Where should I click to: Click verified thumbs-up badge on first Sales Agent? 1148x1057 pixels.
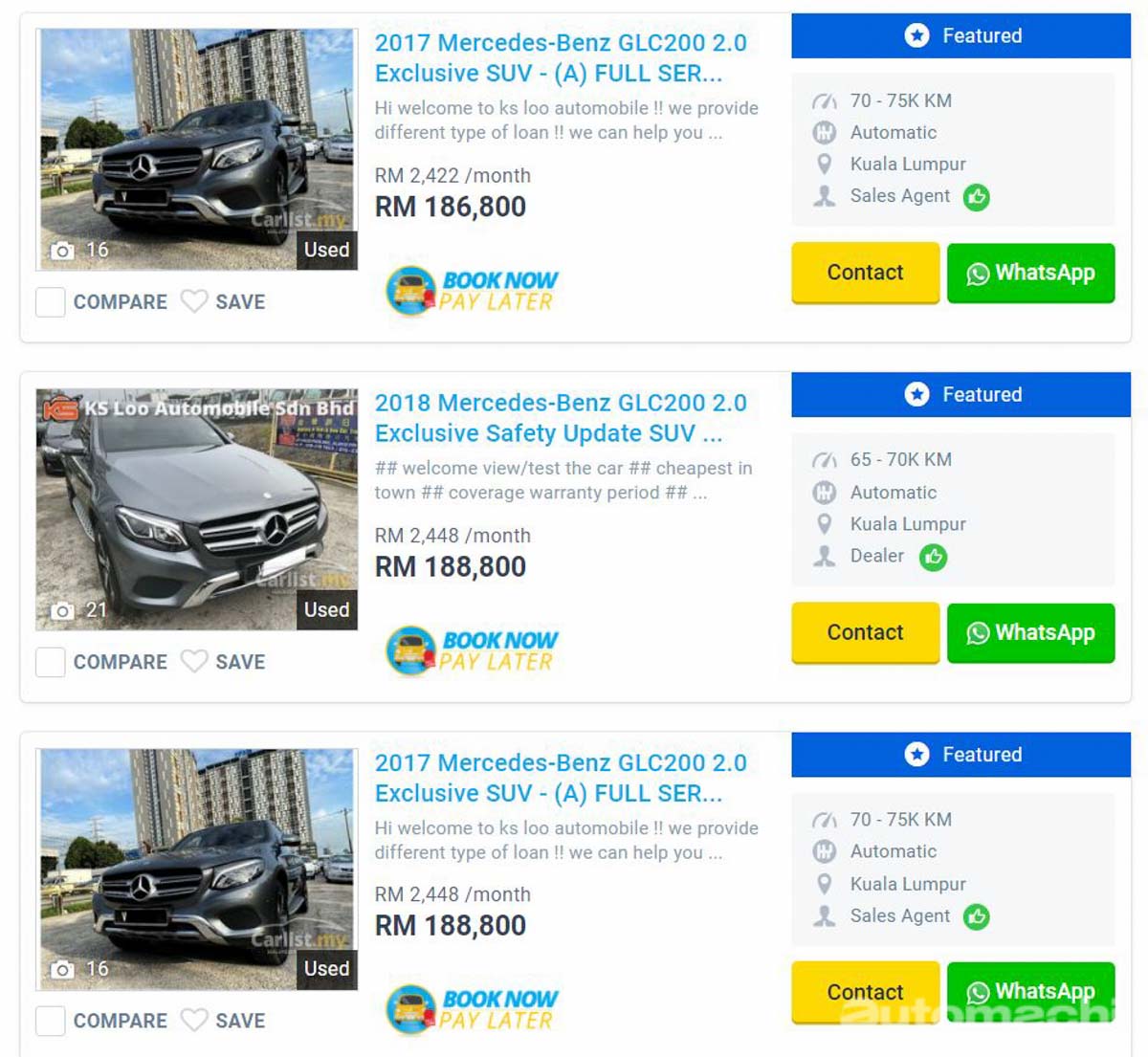[x=976, y=197]
